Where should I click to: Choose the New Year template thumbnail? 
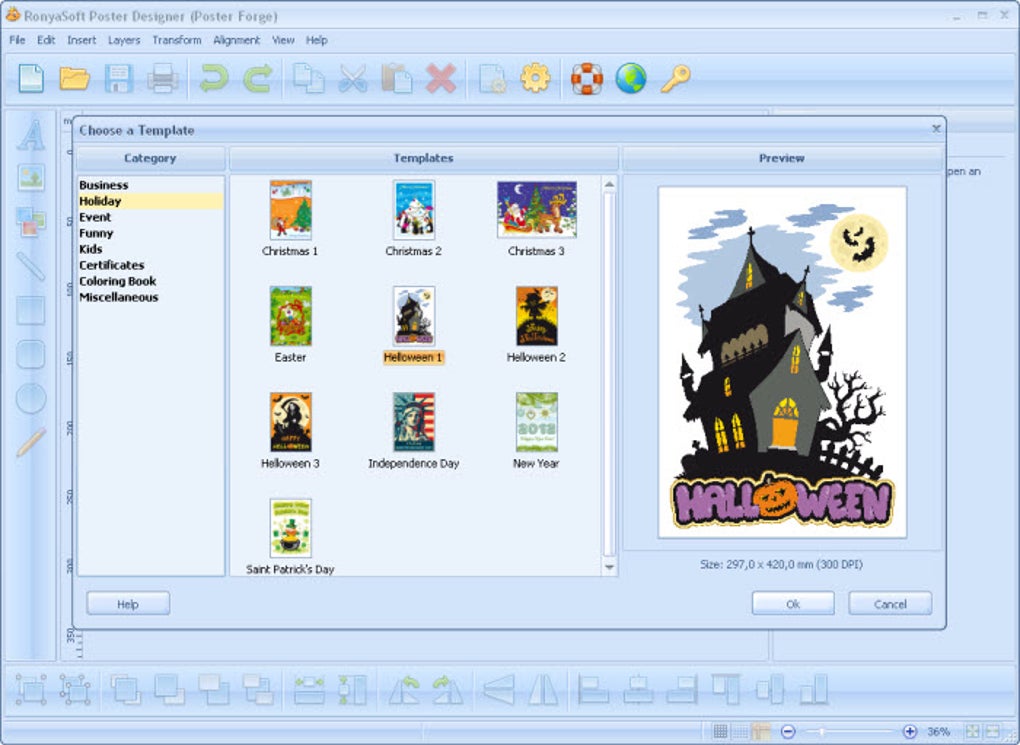tap(537, 422)
